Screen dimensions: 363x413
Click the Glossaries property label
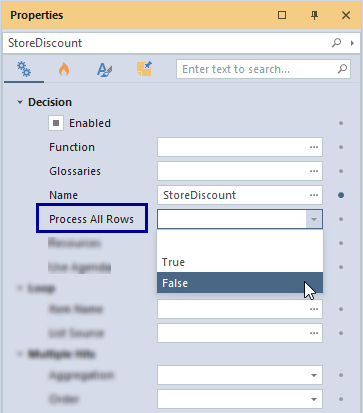75,171
